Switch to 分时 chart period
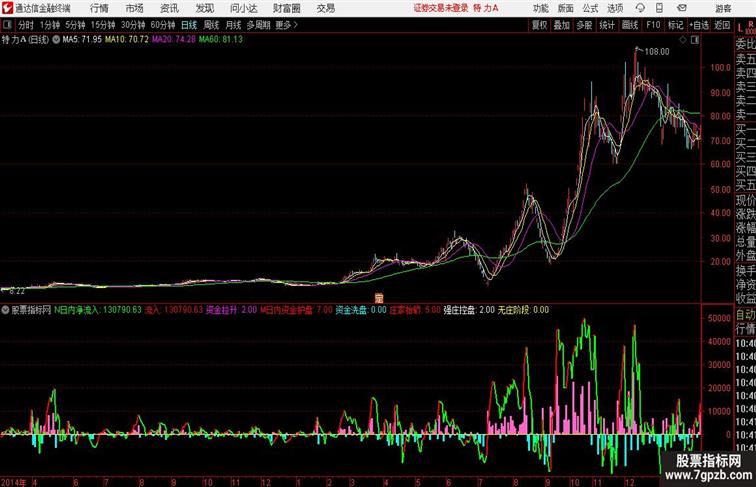Screen dimensions: 756x487 point(26,25)
